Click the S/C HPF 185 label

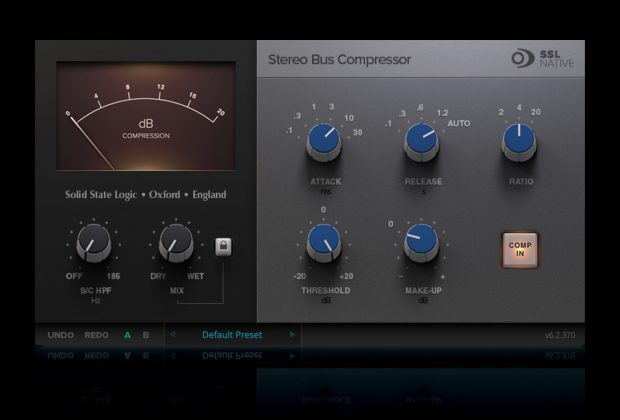[x=113, y=276]
